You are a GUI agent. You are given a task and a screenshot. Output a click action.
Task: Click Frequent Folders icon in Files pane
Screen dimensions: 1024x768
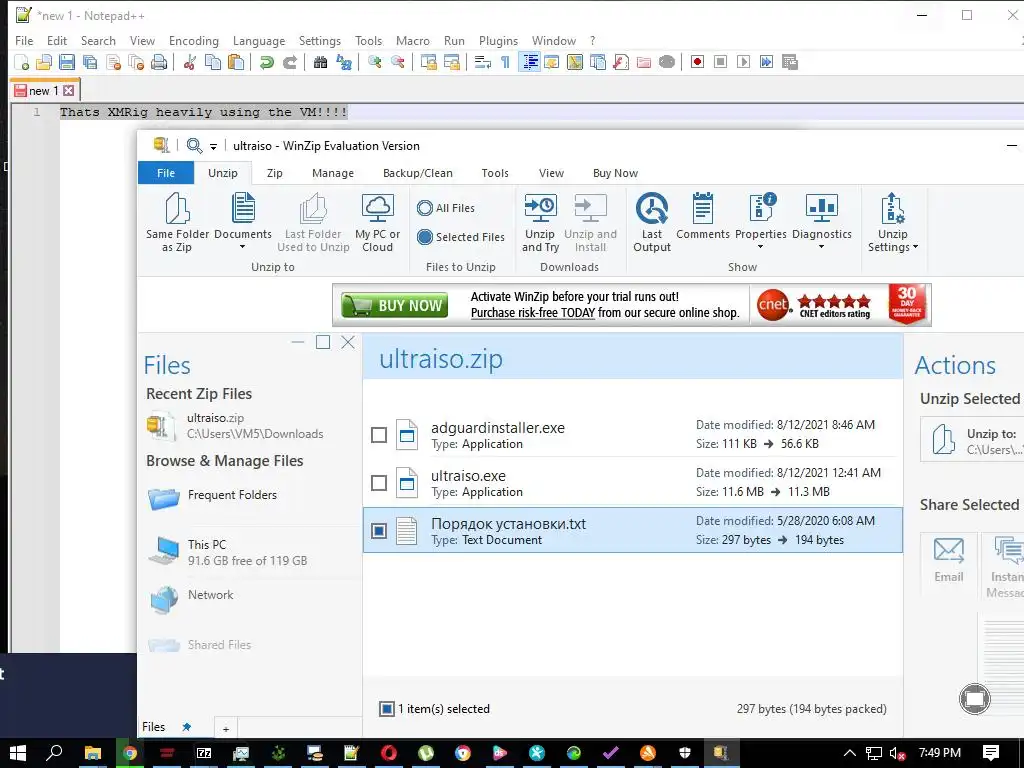(x=163, y=498)
